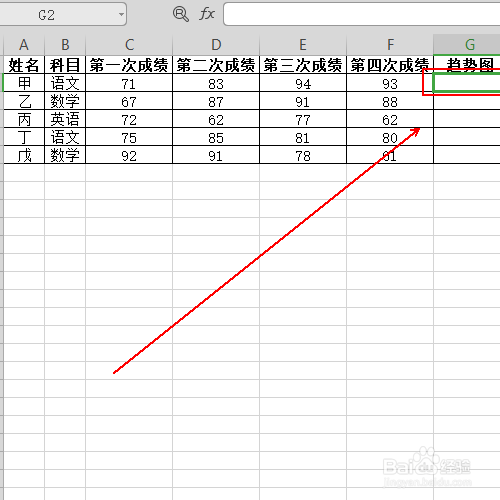Select column G header
Screen dimensions: 500x500
[467, 45]
